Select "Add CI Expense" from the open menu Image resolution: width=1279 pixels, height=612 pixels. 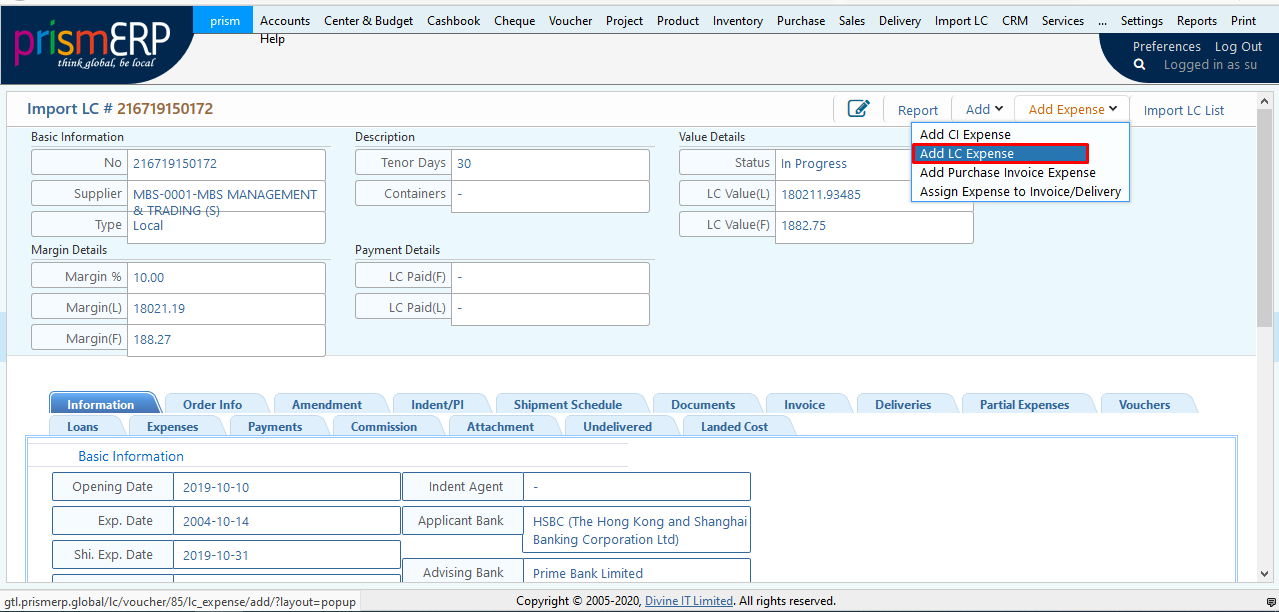[966, 134]
